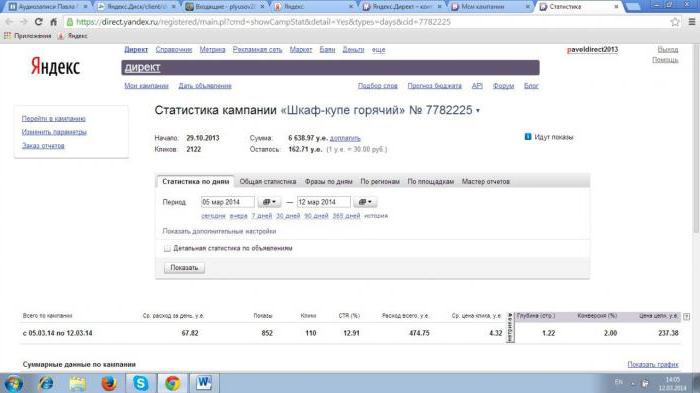The image size is (700, 393).
Task: Reload the page with the browser refresh icon
Action: pyautogui.click(x=38, y=21)
